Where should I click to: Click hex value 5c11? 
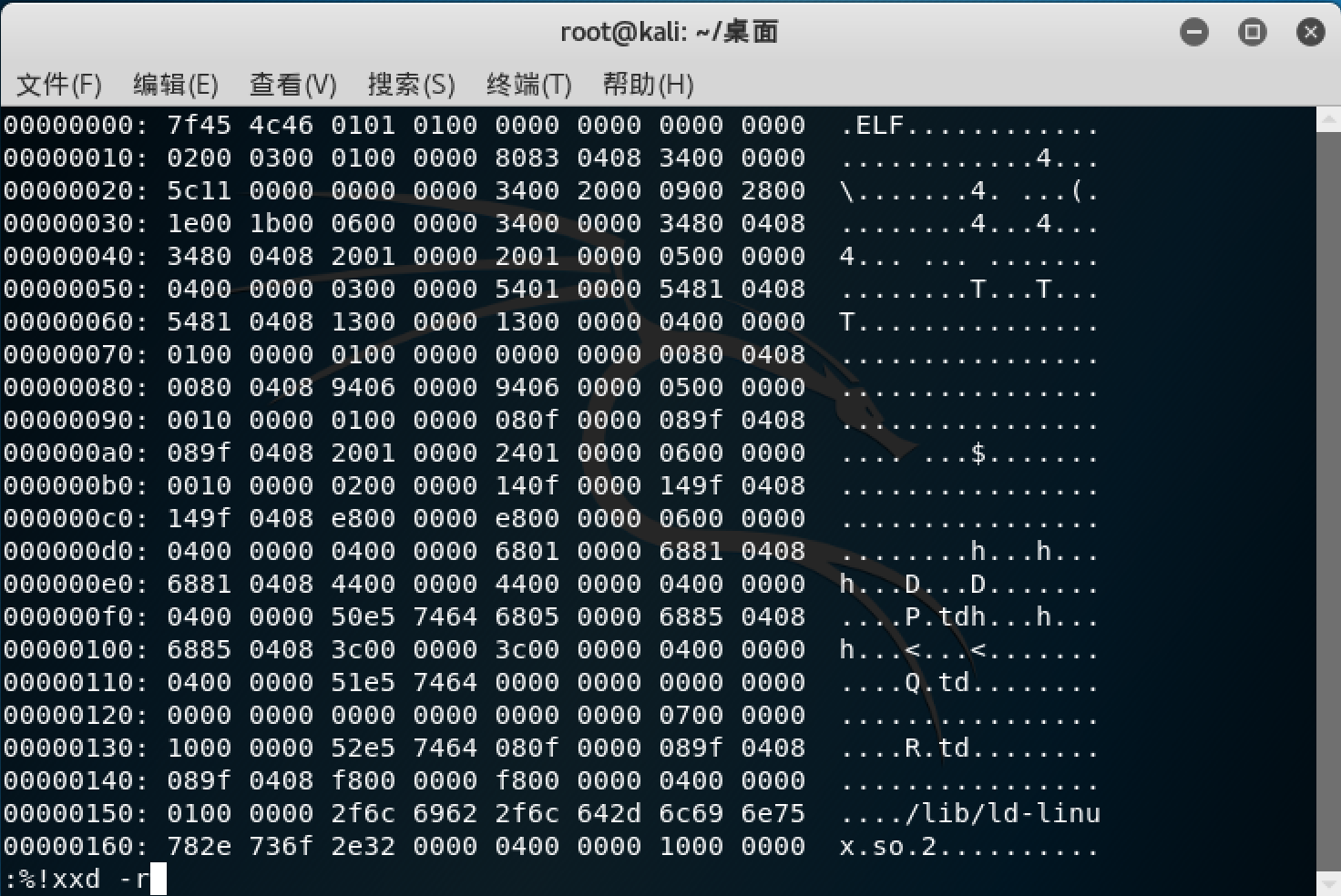[x=200, y=190]
